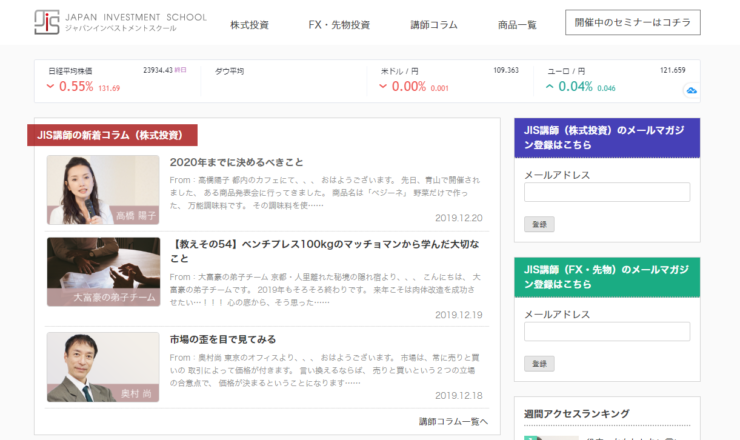Click the 開催中のセミナーはコチラ button
Image resolution: width=740 pixels, height=440 pixels.
[x=632, y=23]
